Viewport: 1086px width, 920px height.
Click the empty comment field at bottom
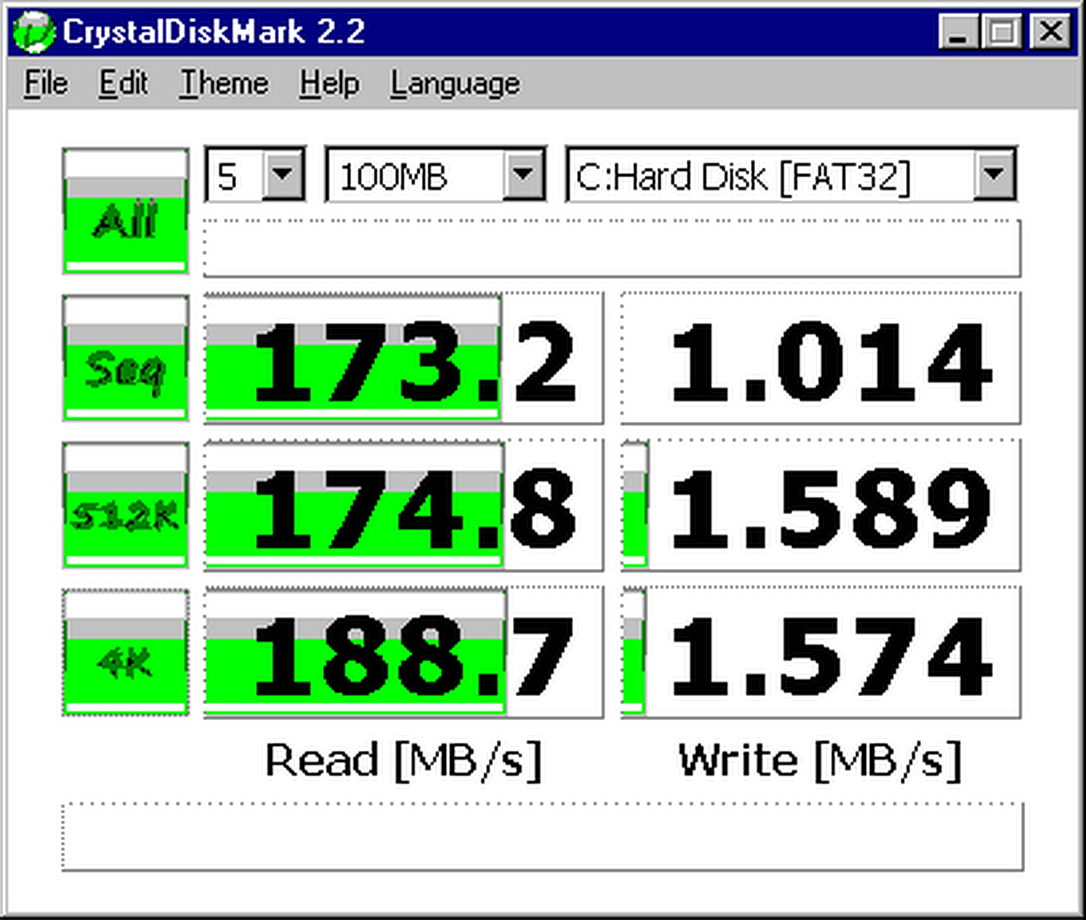pos(542,837)
